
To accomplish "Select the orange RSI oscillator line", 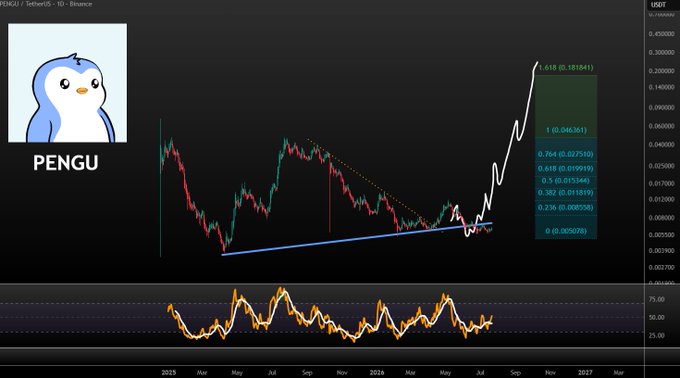I will click(330, 314).
